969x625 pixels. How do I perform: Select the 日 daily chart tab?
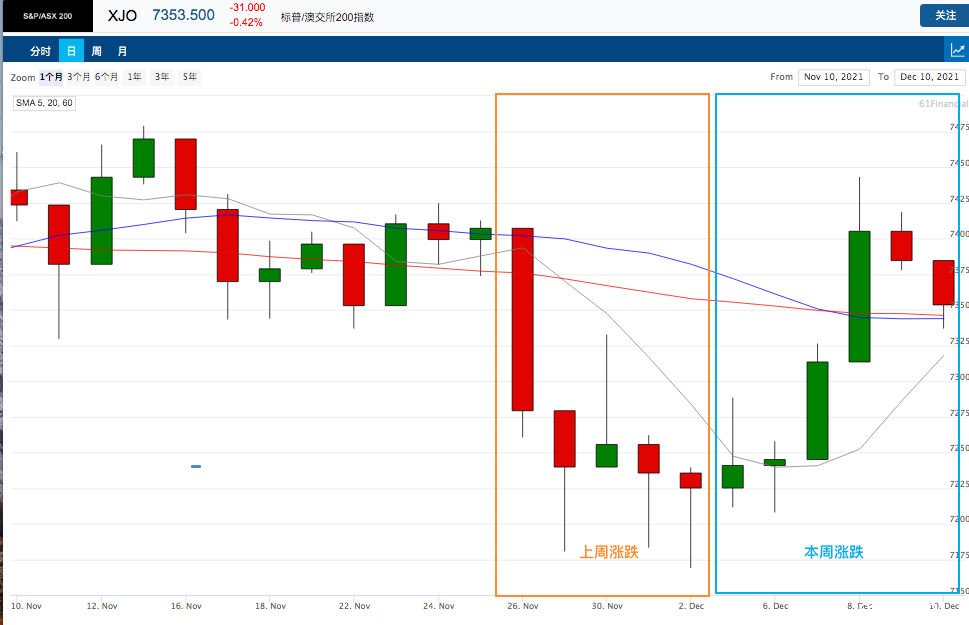[71, 51]
